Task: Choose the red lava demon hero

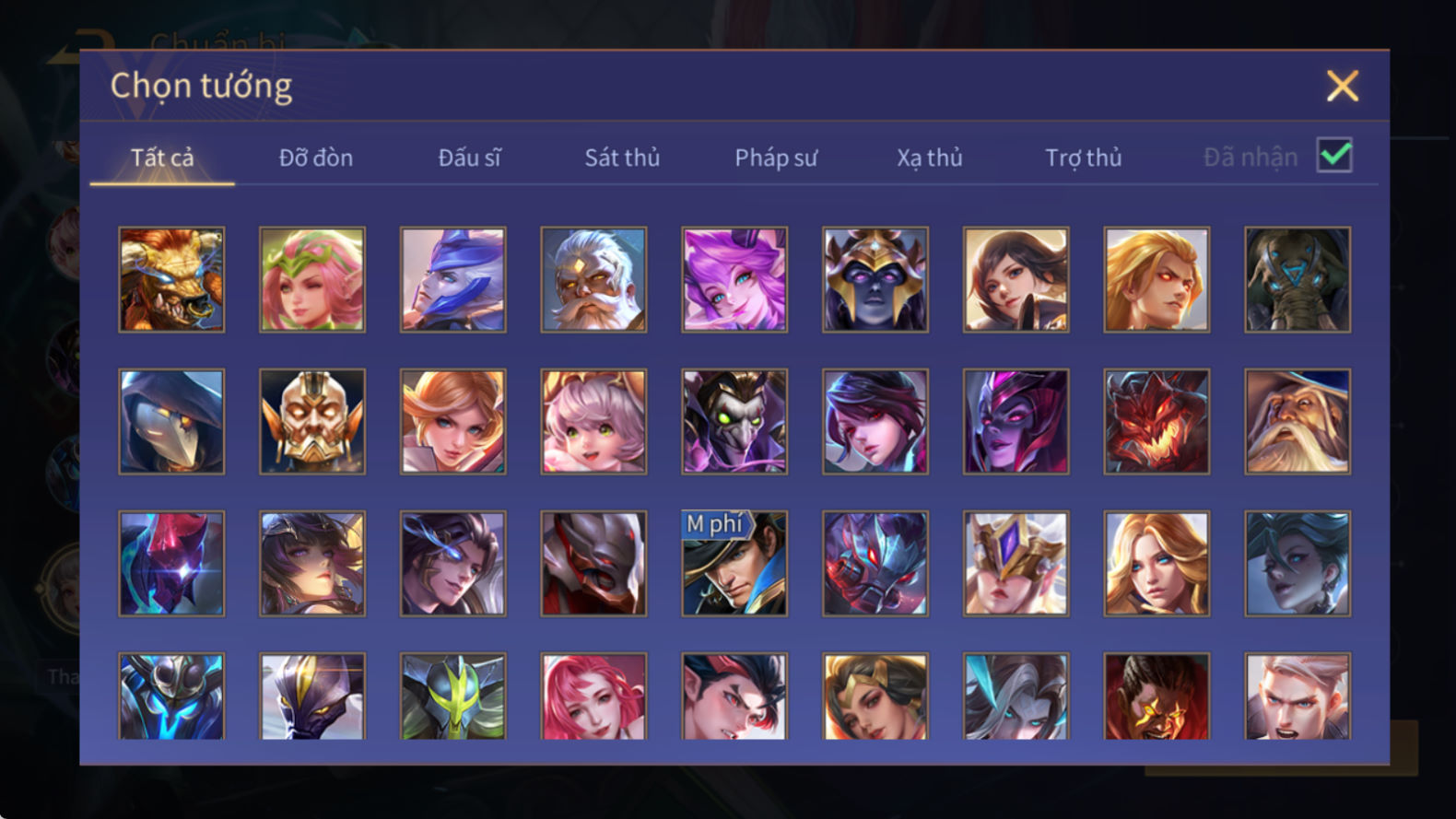Action: tap(1157, 421)
